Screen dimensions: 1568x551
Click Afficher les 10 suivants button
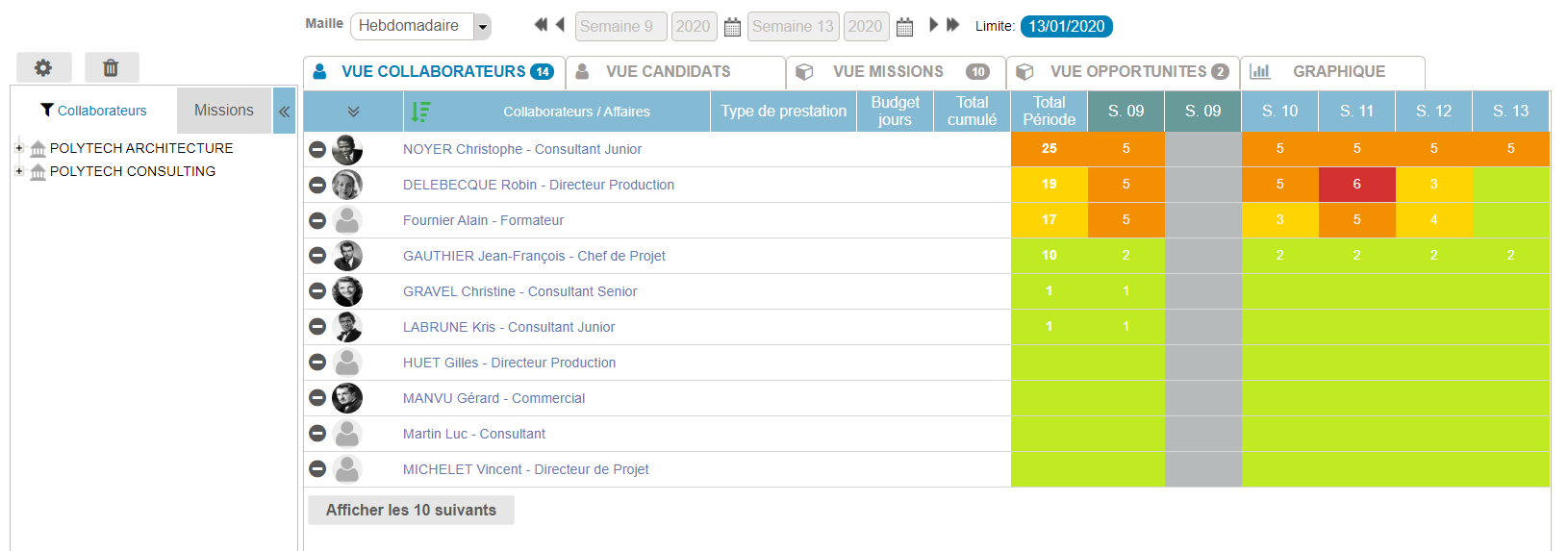(411, 510)
